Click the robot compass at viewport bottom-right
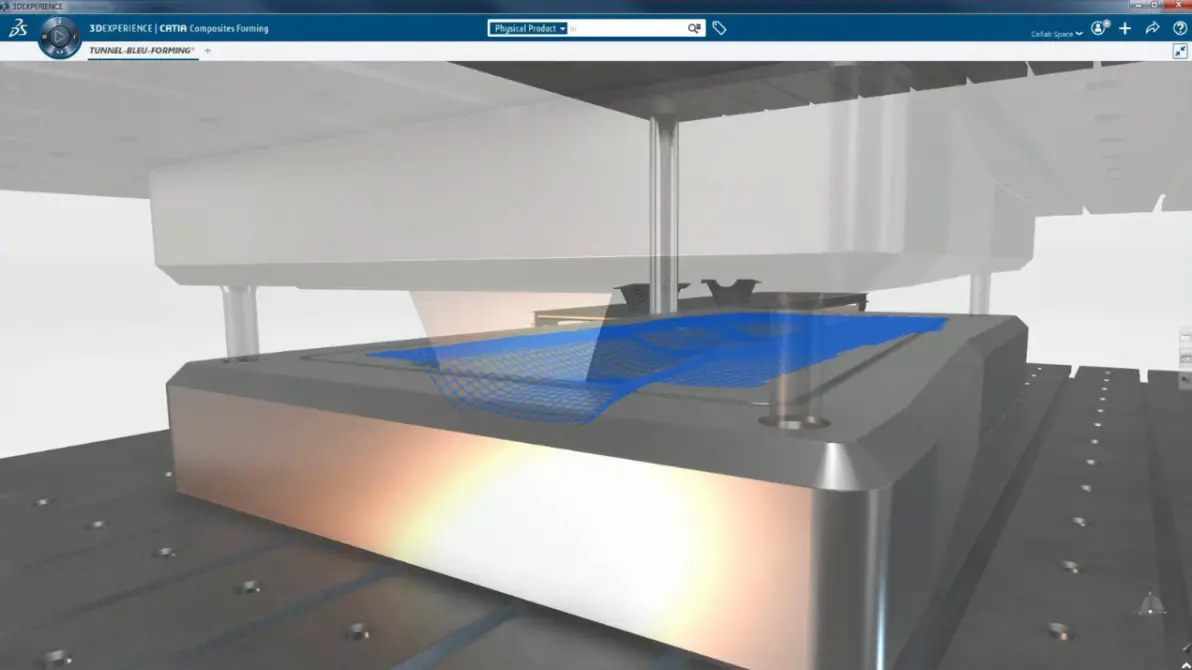1192x670 pixels. (1150, 605)
